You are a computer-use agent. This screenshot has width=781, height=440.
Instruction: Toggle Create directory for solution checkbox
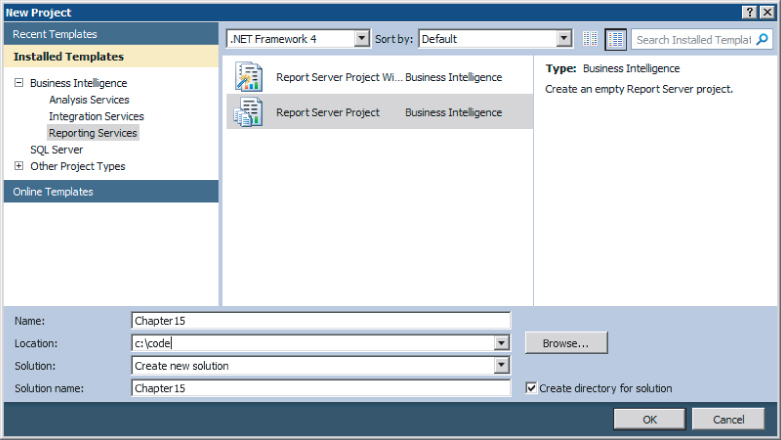531,388
